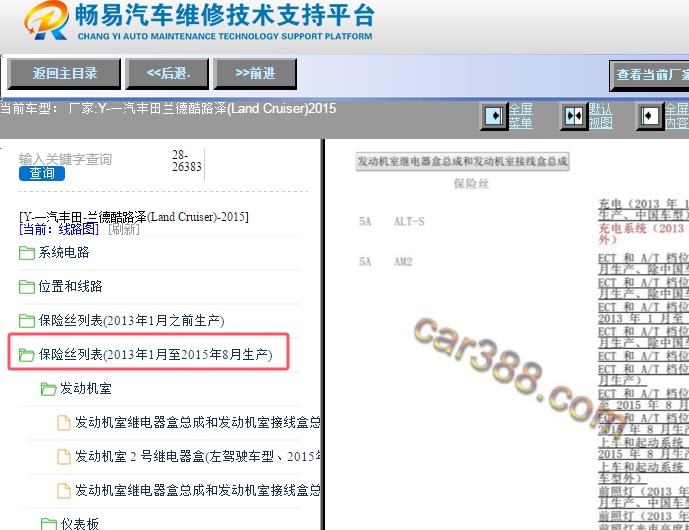Click open-folder icon beside 保险丝列表(2013年1月至2015年8月生产)
Viewport: 689px width, 530px height.
click(x=27, y=355)
